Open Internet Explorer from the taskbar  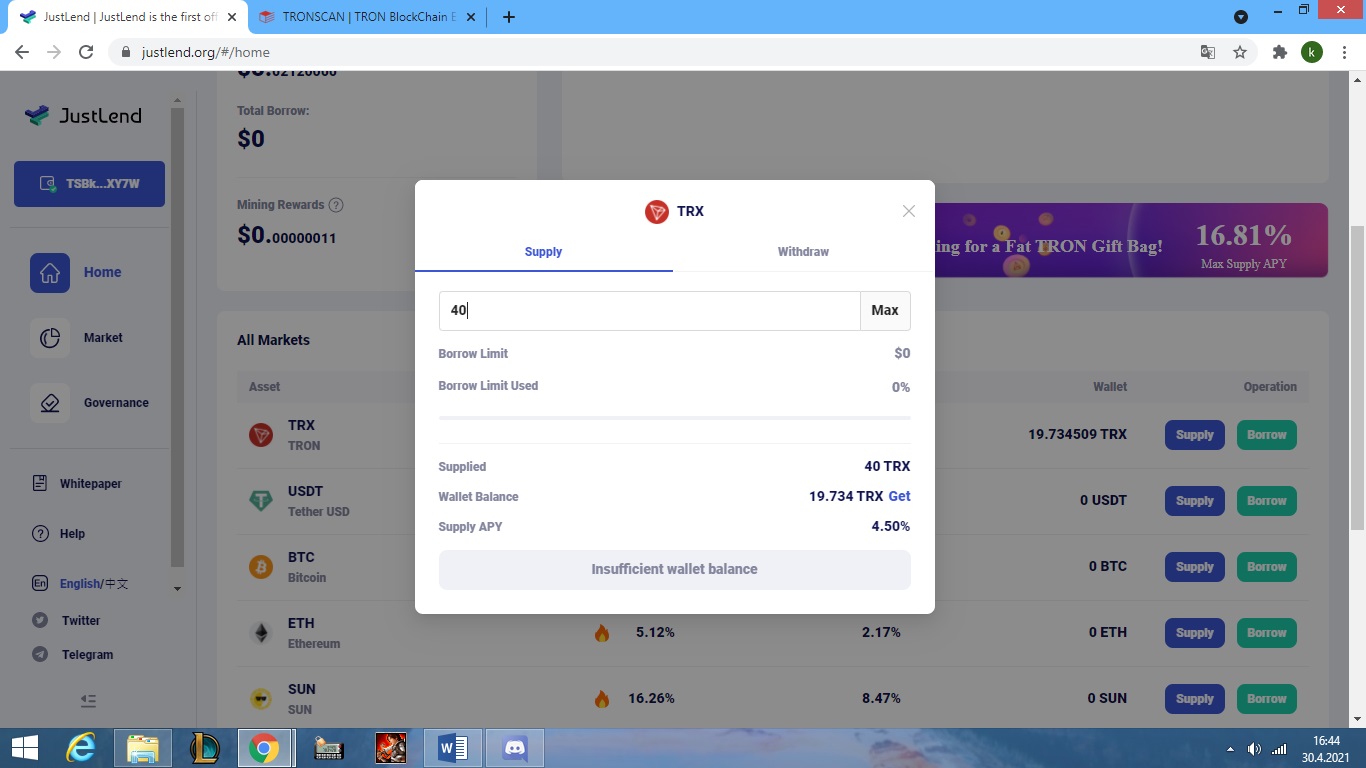[80, 748]
